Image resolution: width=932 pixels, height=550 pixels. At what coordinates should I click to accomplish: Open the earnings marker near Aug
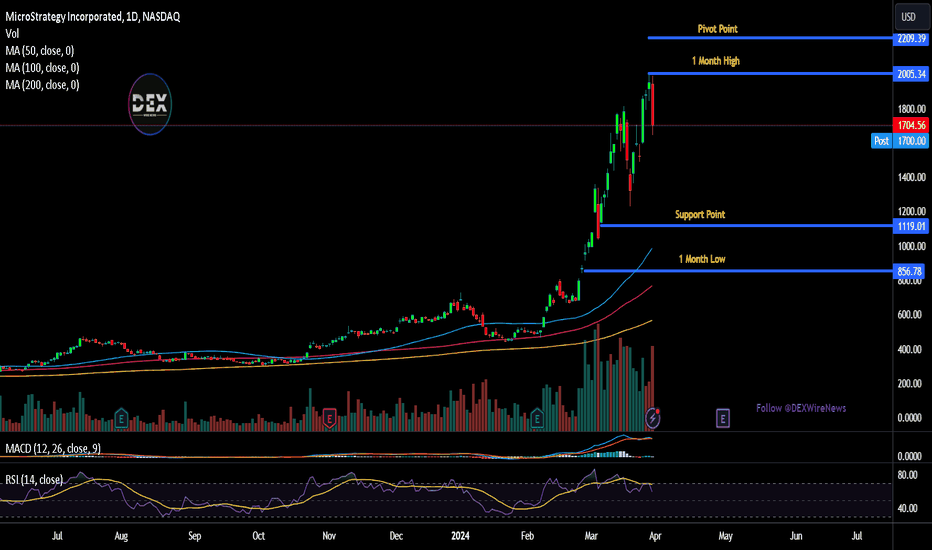click(121, 419)
